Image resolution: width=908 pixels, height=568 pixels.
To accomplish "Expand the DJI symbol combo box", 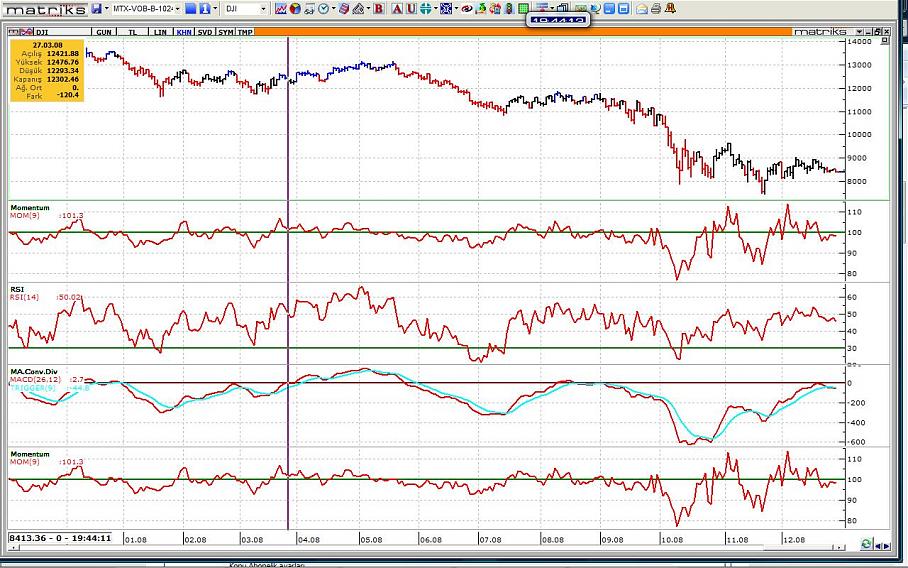I will pos(263,8).
